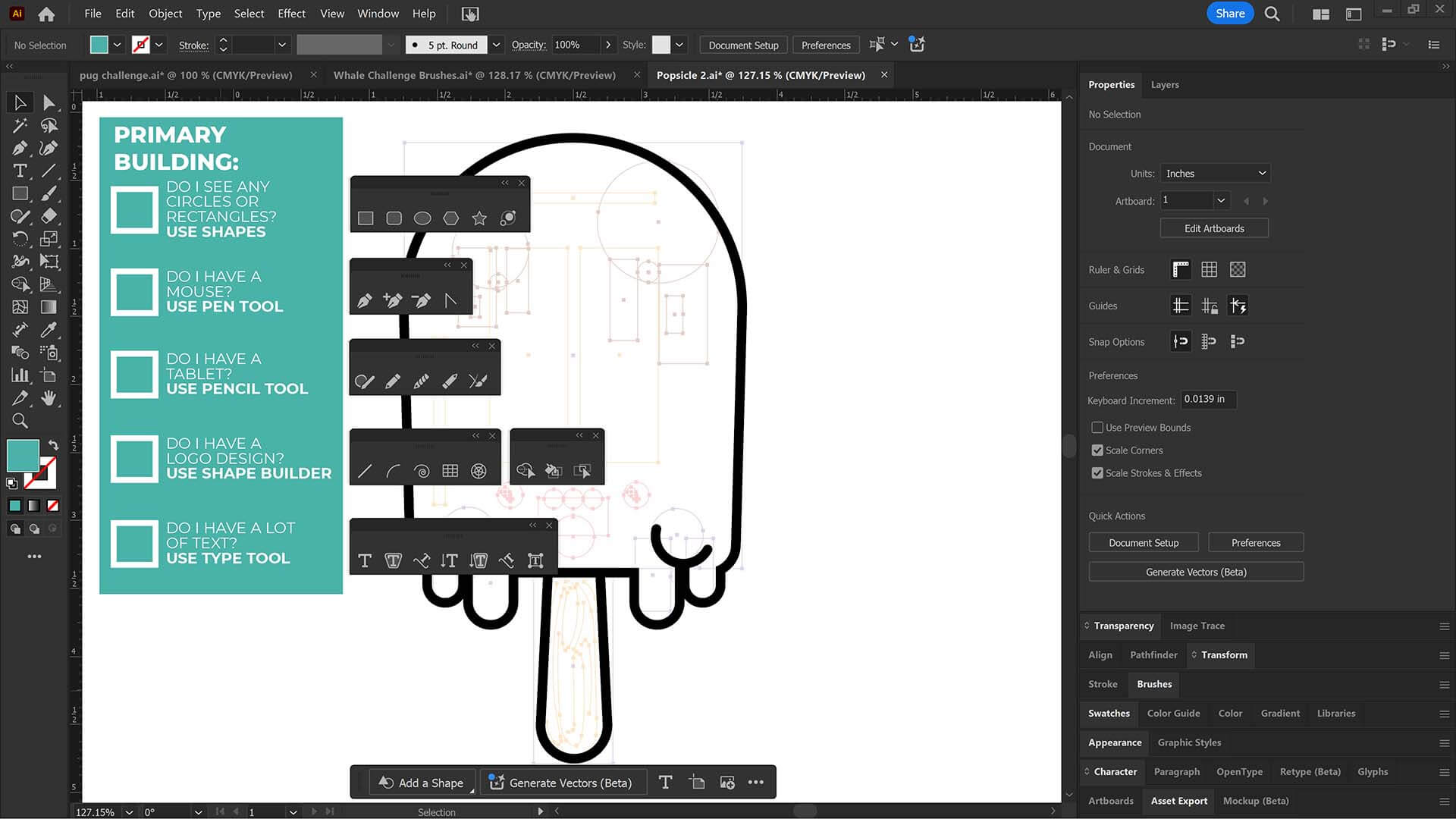Uncheck Scale Strokes & Effects checkbox
Screen dimensions: 1456x819
(x=1097, y=473)
